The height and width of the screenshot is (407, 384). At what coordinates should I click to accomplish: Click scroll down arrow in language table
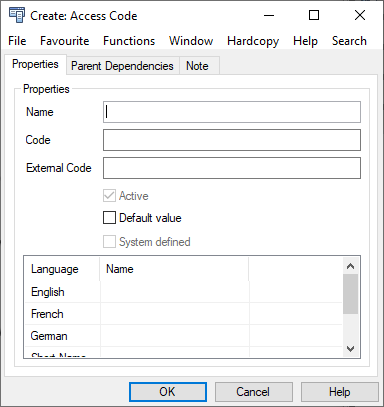tap(350, 349)
